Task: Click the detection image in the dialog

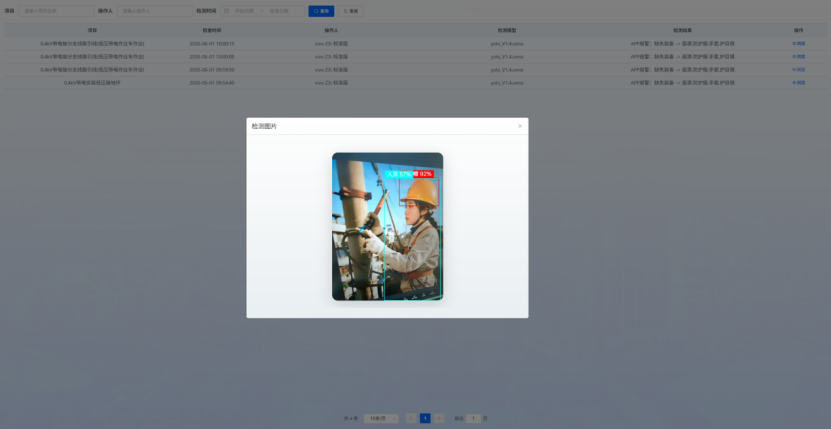Action: point(387,226)
